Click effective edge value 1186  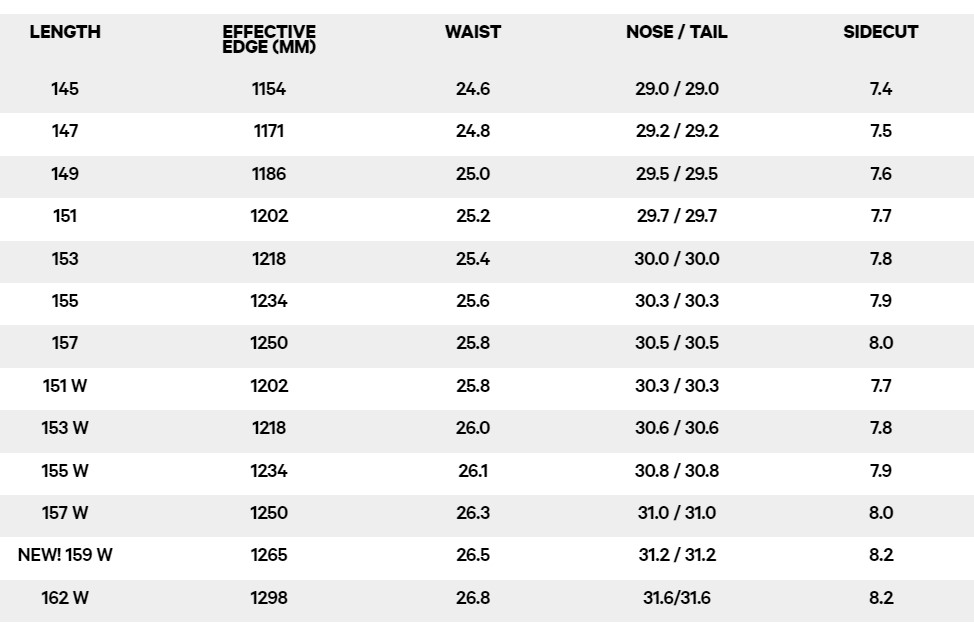(269, 173)
